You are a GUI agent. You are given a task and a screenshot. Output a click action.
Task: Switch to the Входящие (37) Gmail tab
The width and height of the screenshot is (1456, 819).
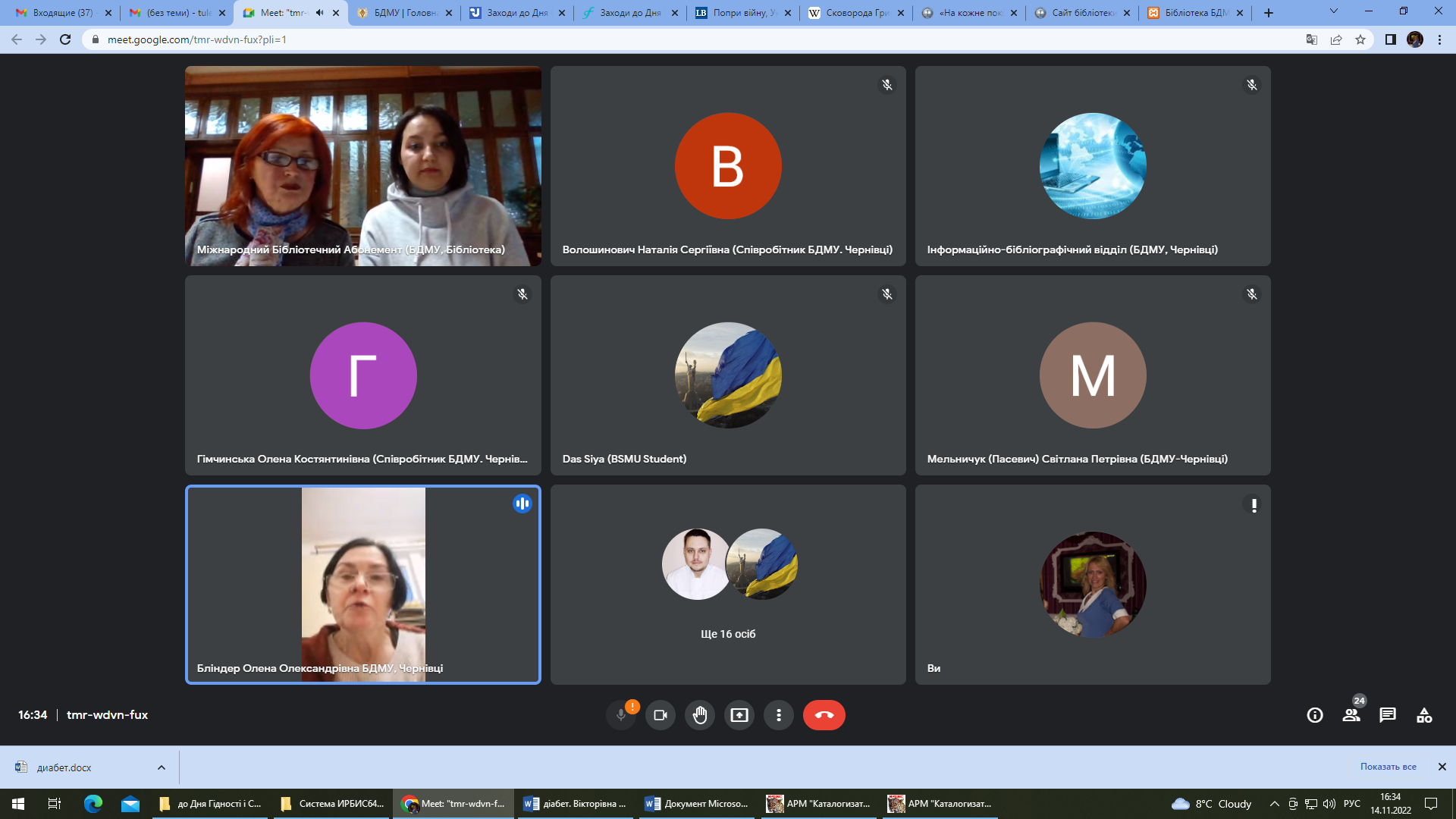62,13
